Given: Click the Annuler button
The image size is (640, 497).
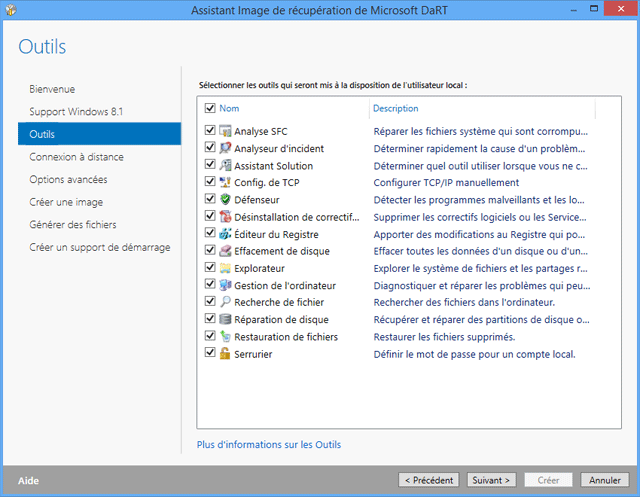Looking at the screenshot, I should (x=604, y=480).
